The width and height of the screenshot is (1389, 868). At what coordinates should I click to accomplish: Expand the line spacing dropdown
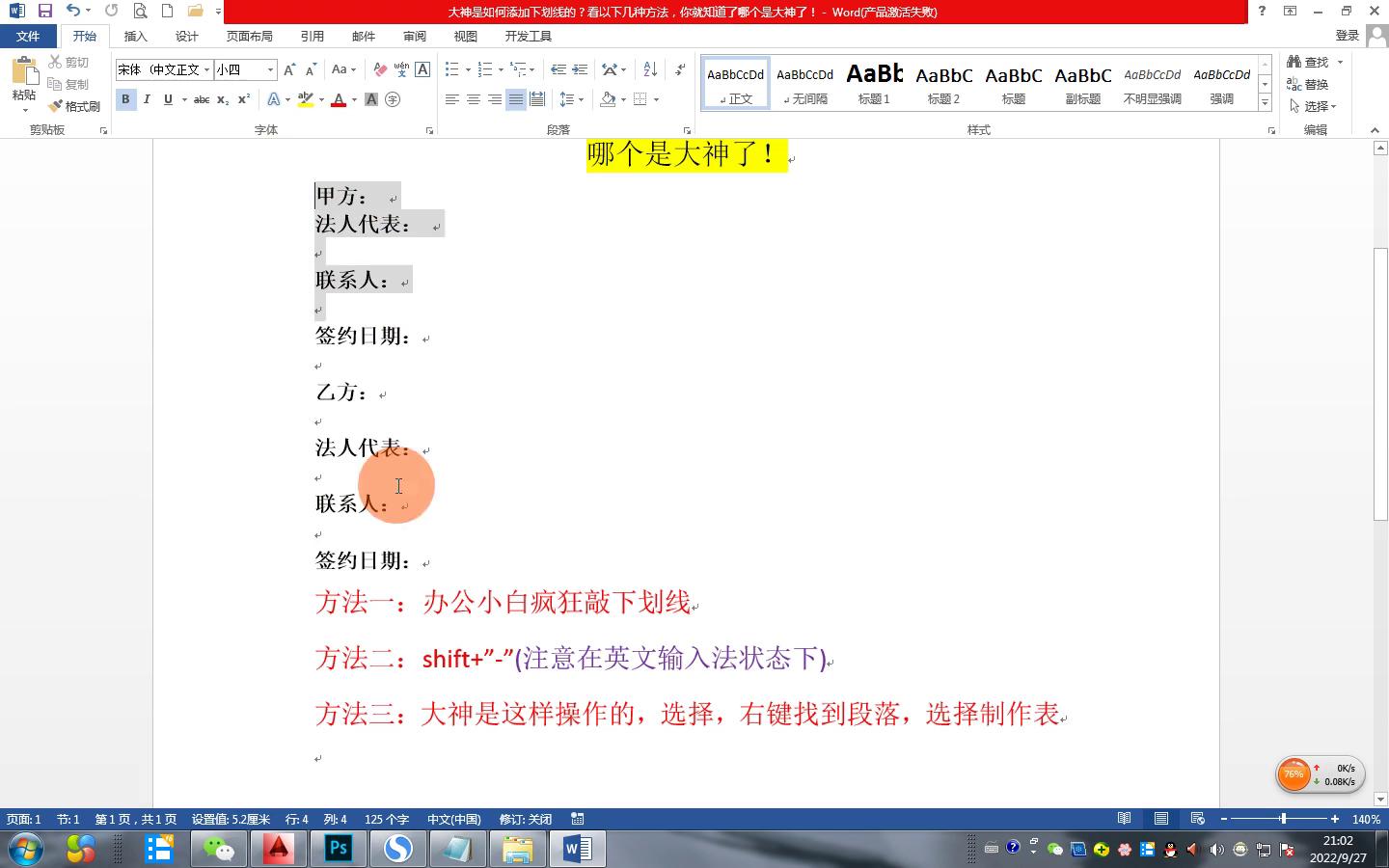581,99
